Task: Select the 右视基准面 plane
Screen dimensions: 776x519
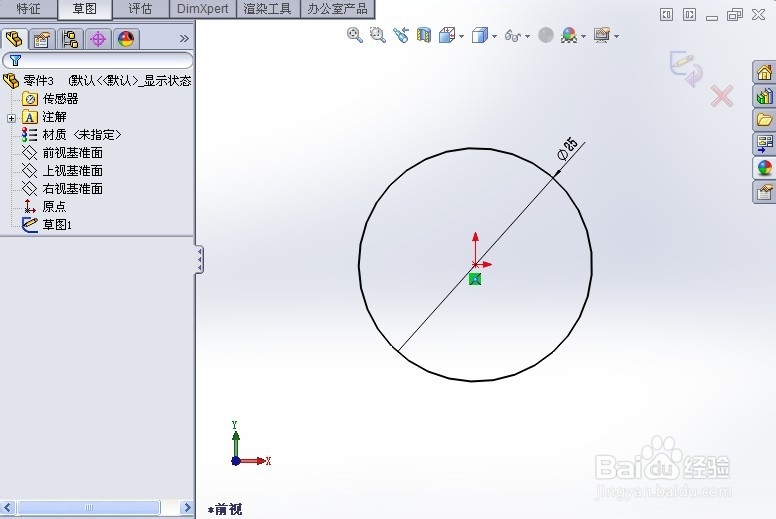Action: tap(62, 189)
